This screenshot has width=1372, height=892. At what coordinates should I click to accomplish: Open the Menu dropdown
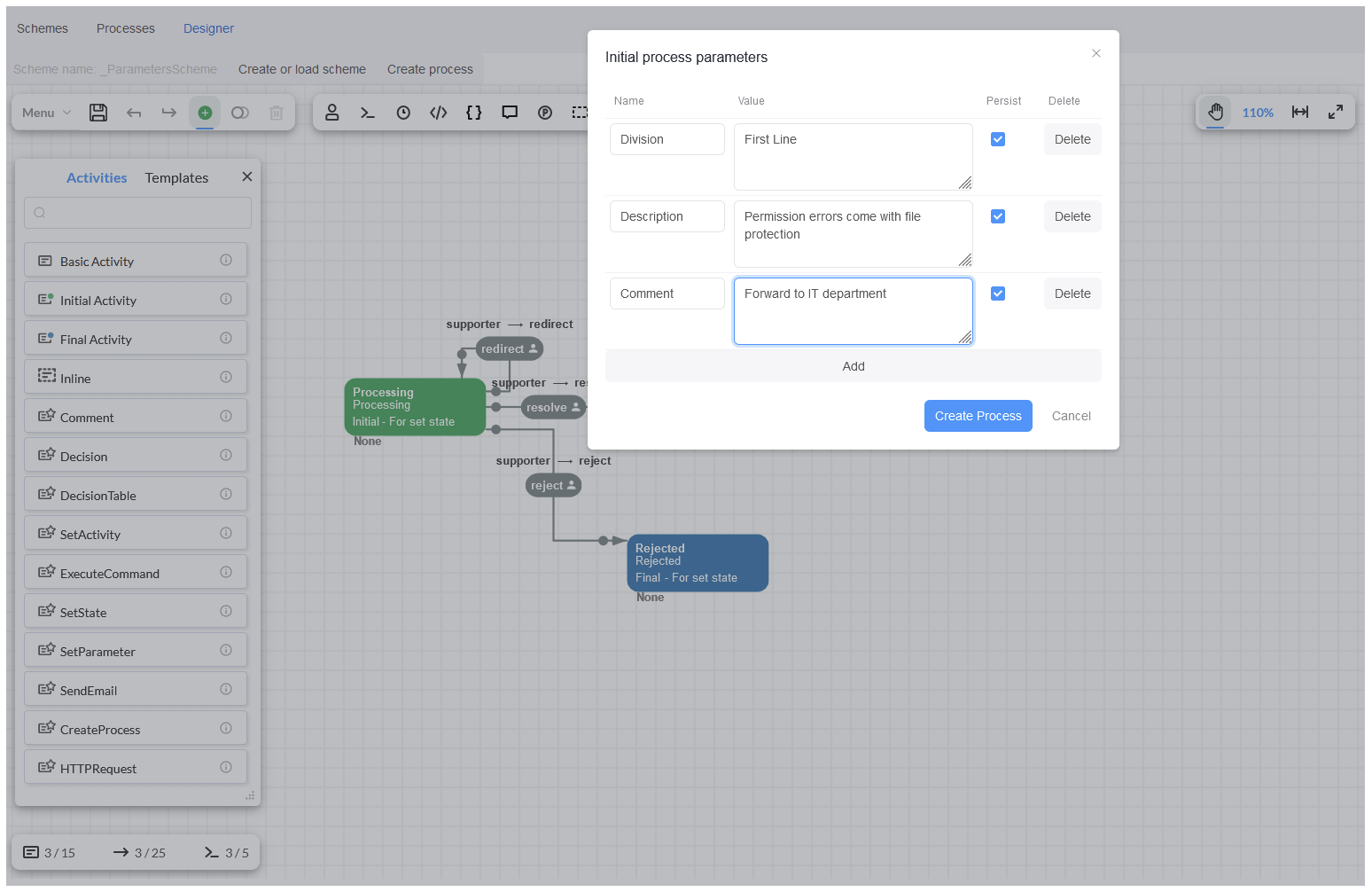pos(46,113)
